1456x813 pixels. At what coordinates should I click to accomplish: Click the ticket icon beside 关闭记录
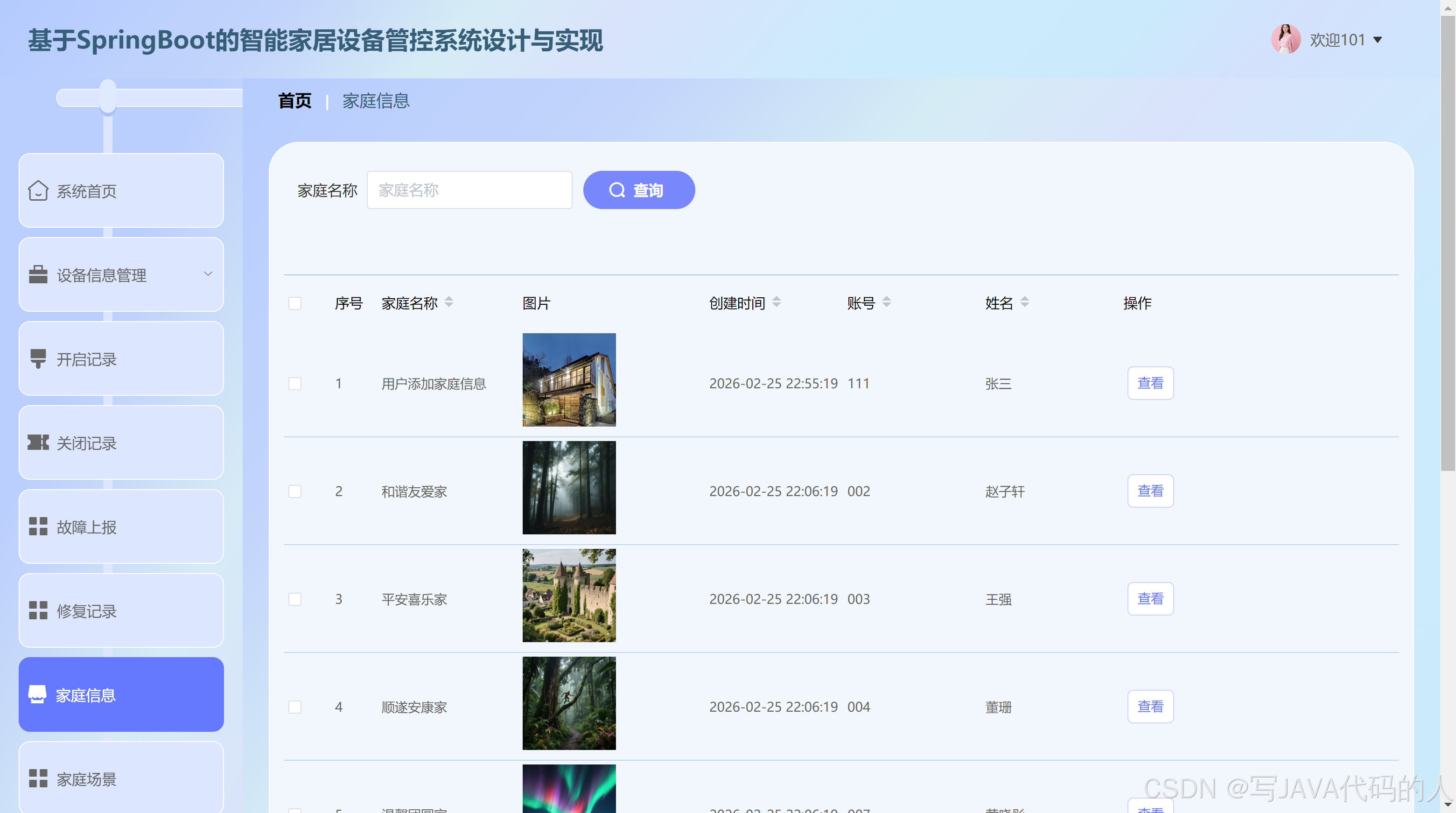[x=38, y=443]
